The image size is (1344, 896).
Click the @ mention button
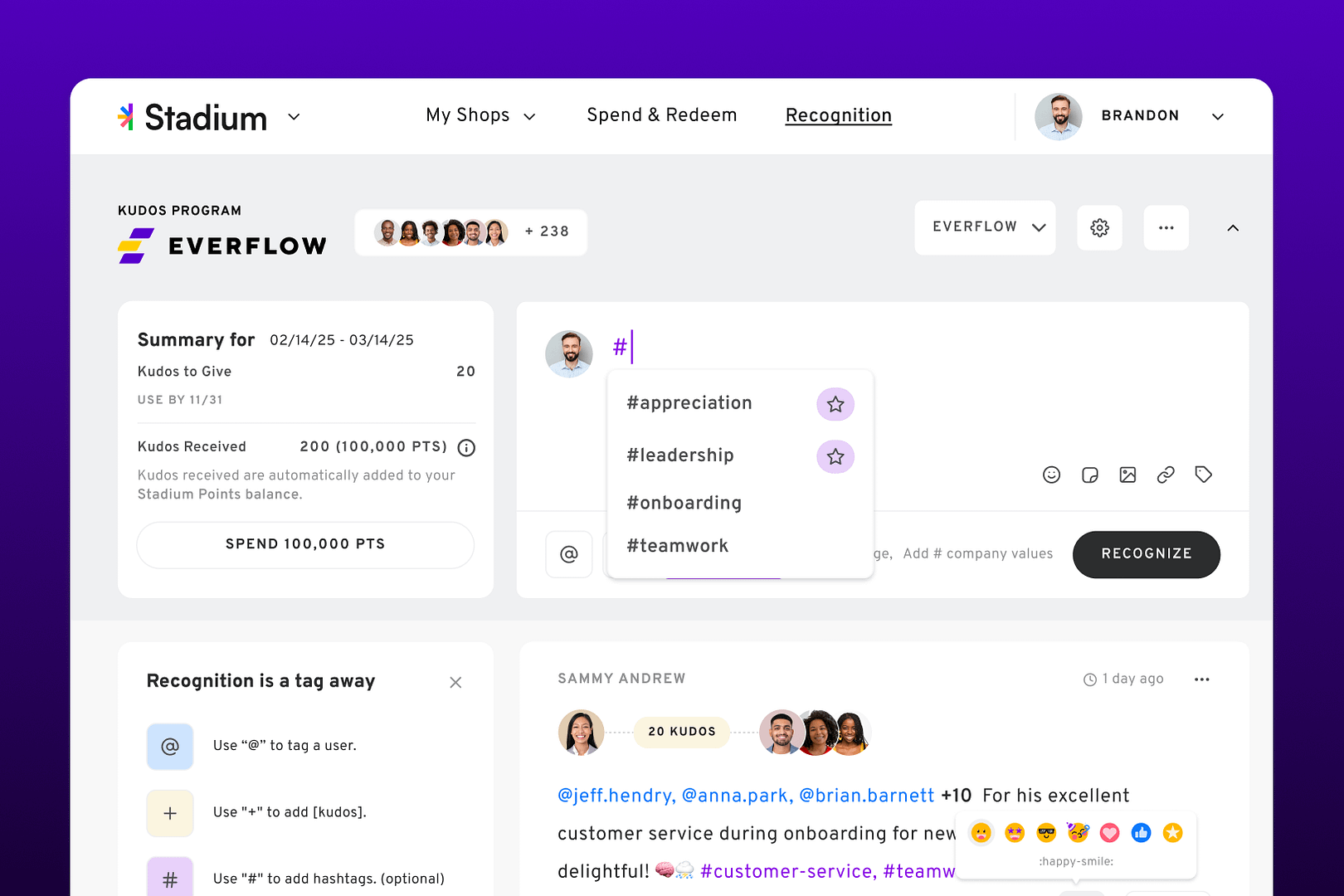click(569, 554)
